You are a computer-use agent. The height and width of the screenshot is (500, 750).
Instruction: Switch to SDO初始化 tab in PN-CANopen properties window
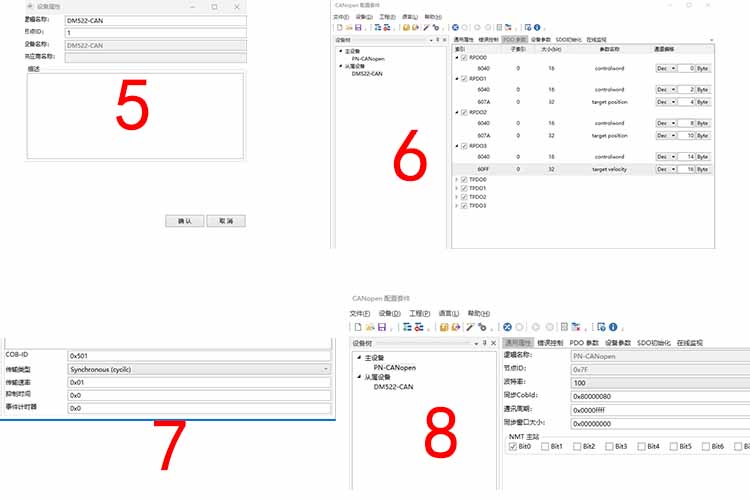point(654,343)
